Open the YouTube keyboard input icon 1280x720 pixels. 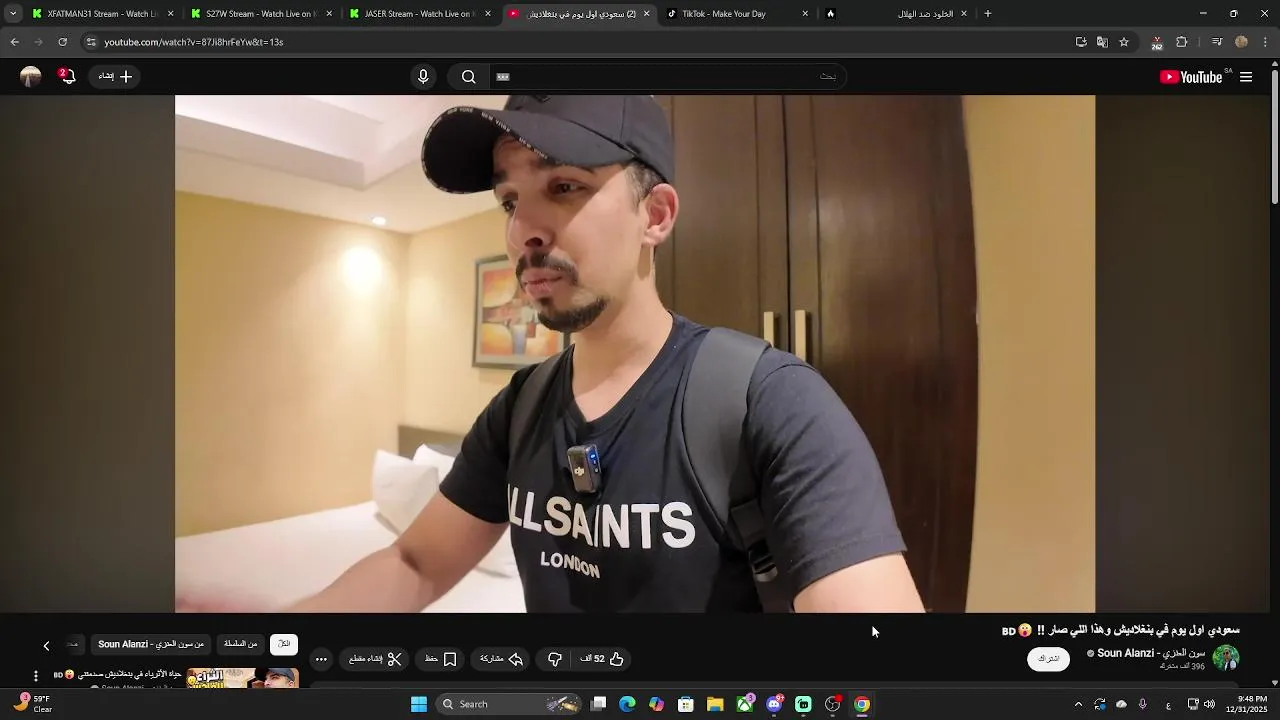tap(503, 77)
